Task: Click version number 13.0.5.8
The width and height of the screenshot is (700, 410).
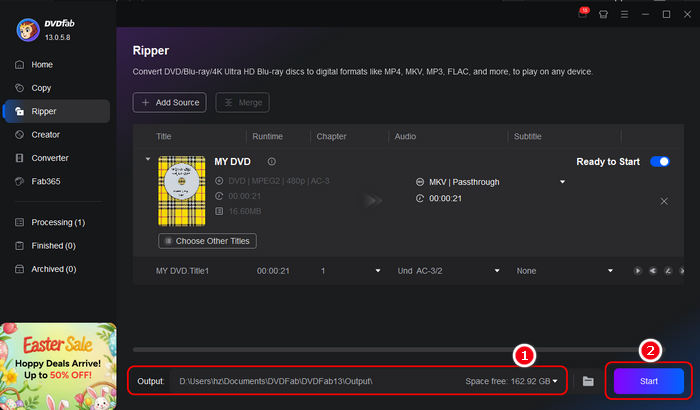Action: tap(58, 38)
